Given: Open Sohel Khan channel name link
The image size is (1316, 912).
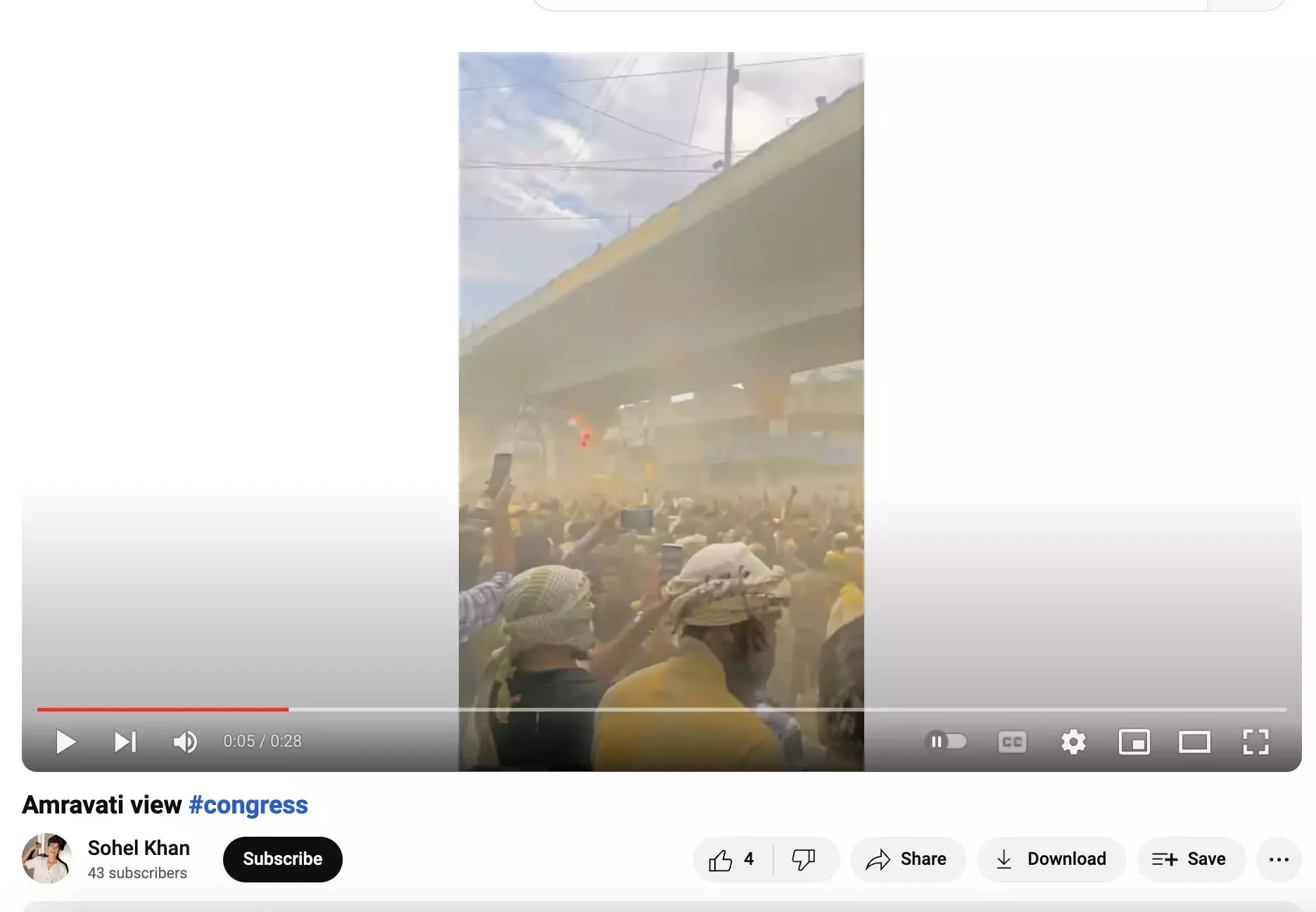Looking at the screenshot, I should pyautogui.click(x=139, y=848).
